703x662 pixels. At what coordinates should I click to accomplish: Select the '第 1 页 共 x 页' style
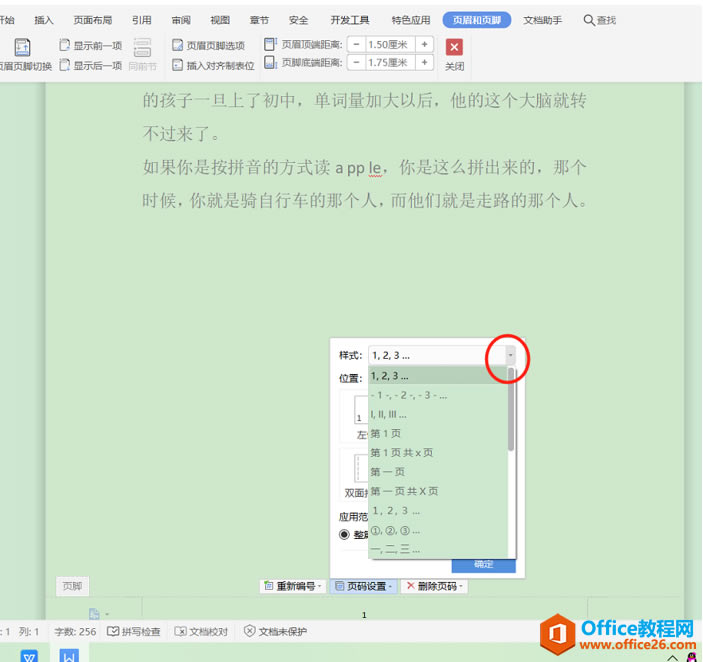(x=438, y=453)
